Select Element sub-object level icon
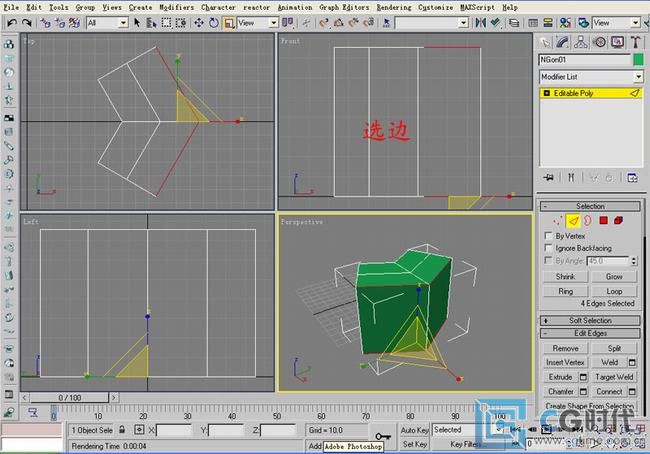 [x=618, y=221]
